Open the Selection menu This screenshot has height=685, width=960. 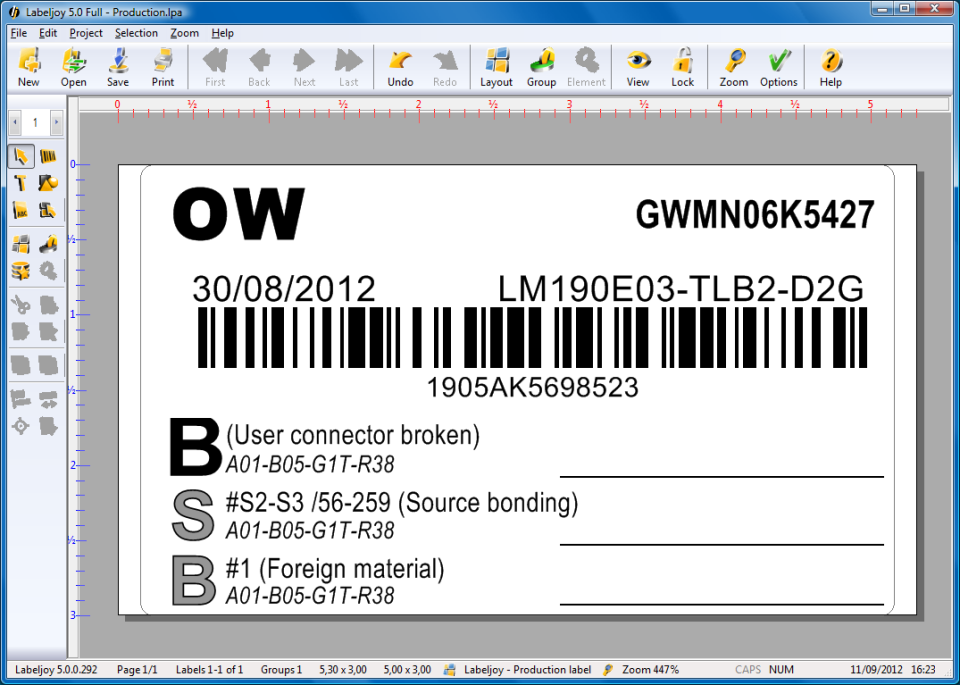[136, 33]
